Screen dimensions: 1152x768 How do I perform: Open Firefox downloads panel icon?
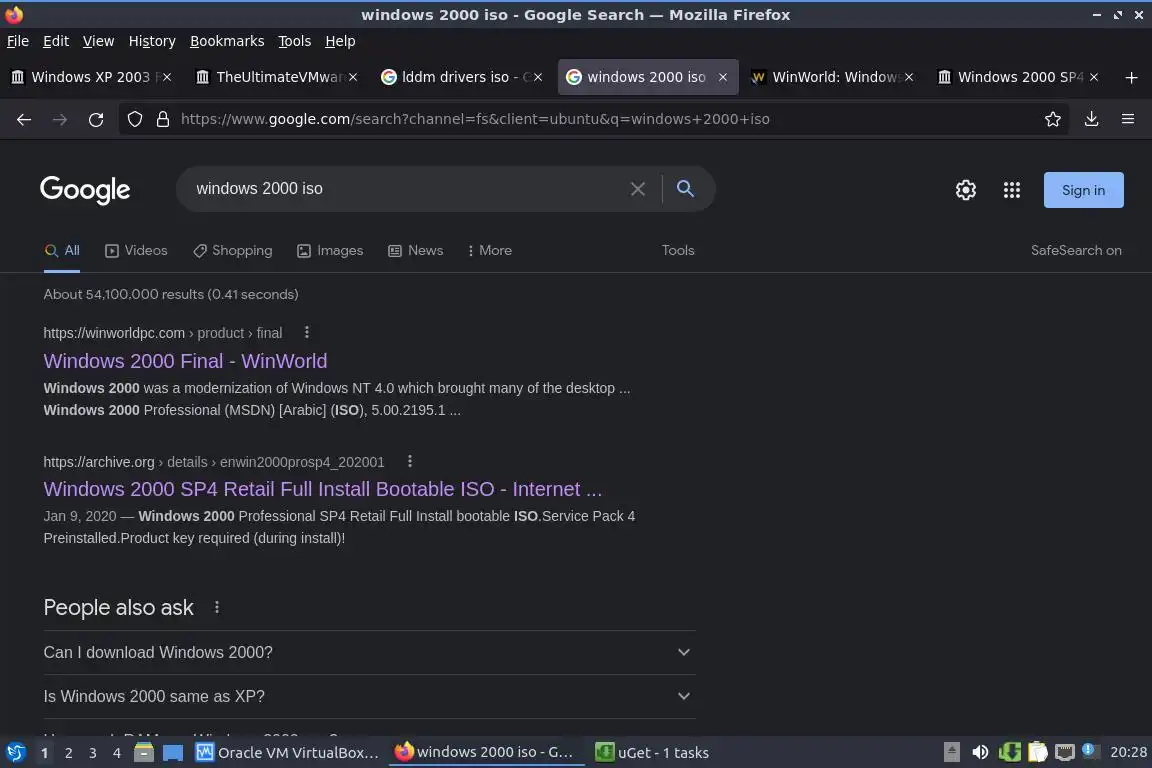[1091, 119]
